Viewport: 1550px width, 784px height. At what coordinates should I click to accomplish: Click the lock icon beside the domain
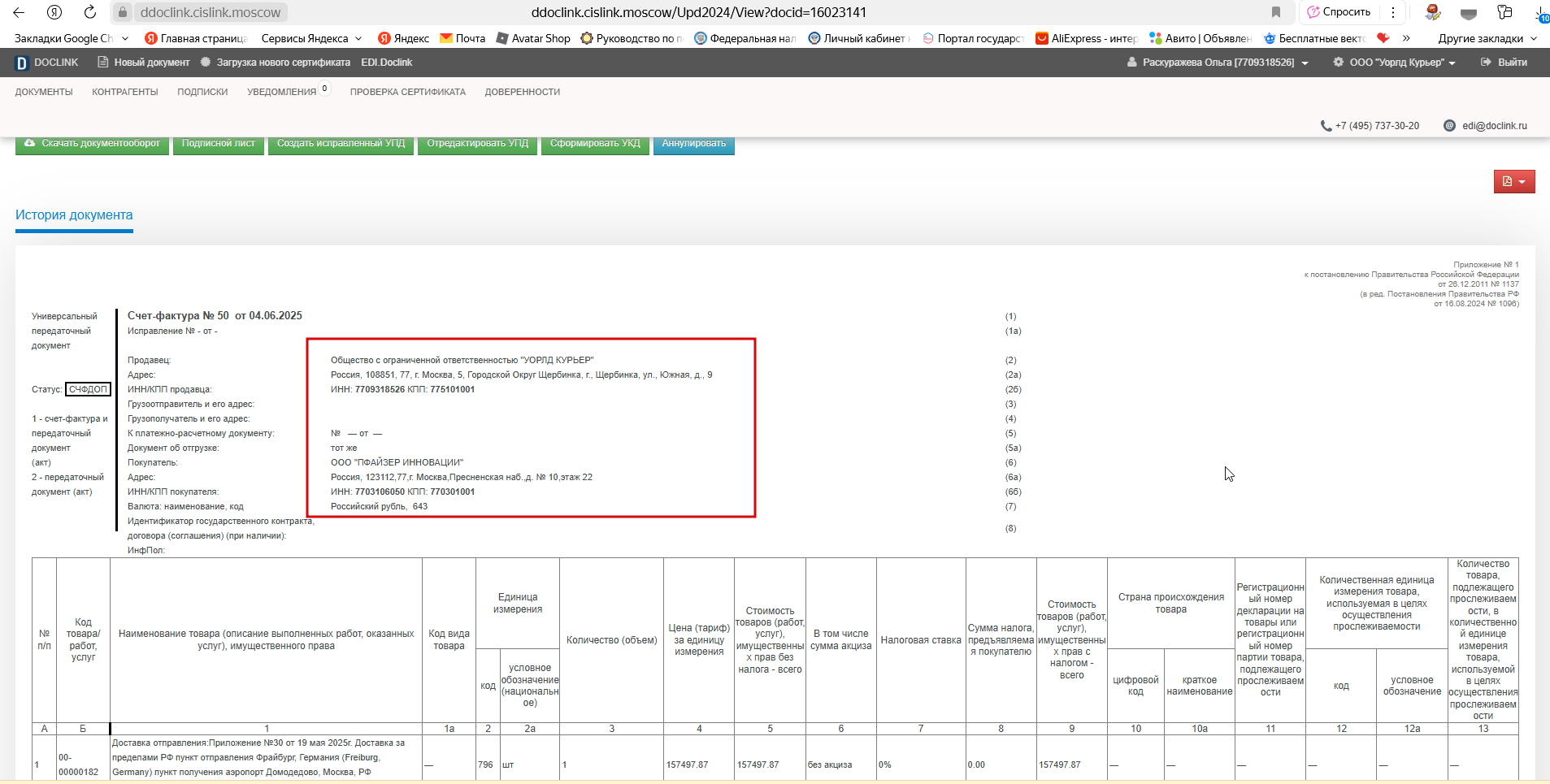[x=122, y=12]
